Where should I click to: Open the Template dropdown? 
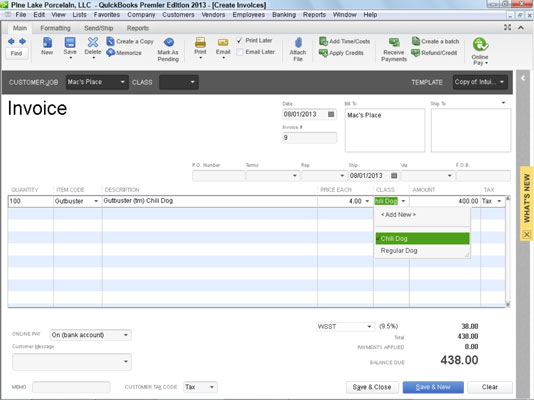[502, 82]
